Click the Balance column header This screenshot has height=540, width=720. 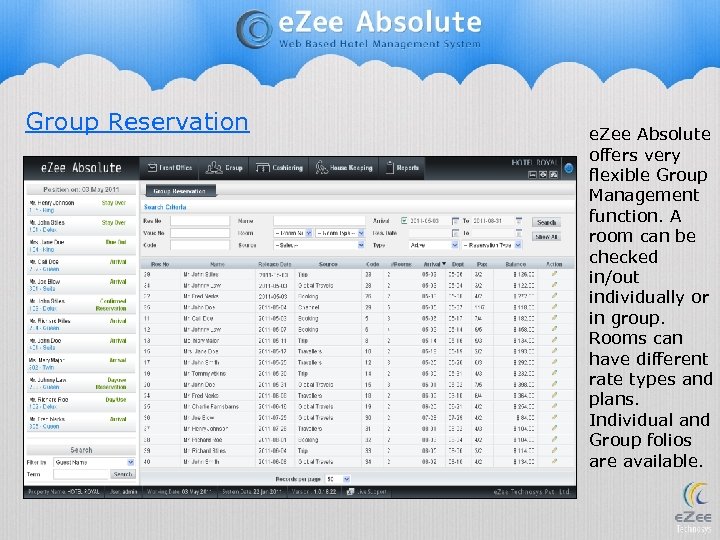[x=515, y=264]
